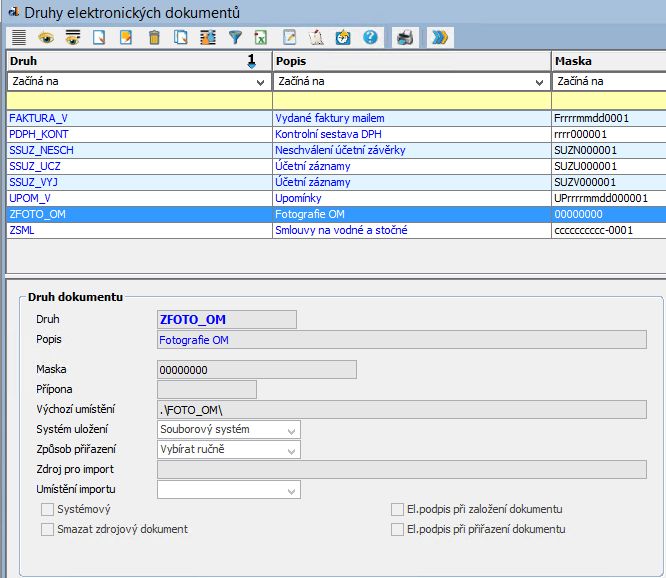The width and height of the screenshot is (666, 578).
Task: Click the printer icon
Action: click(405, 38)
